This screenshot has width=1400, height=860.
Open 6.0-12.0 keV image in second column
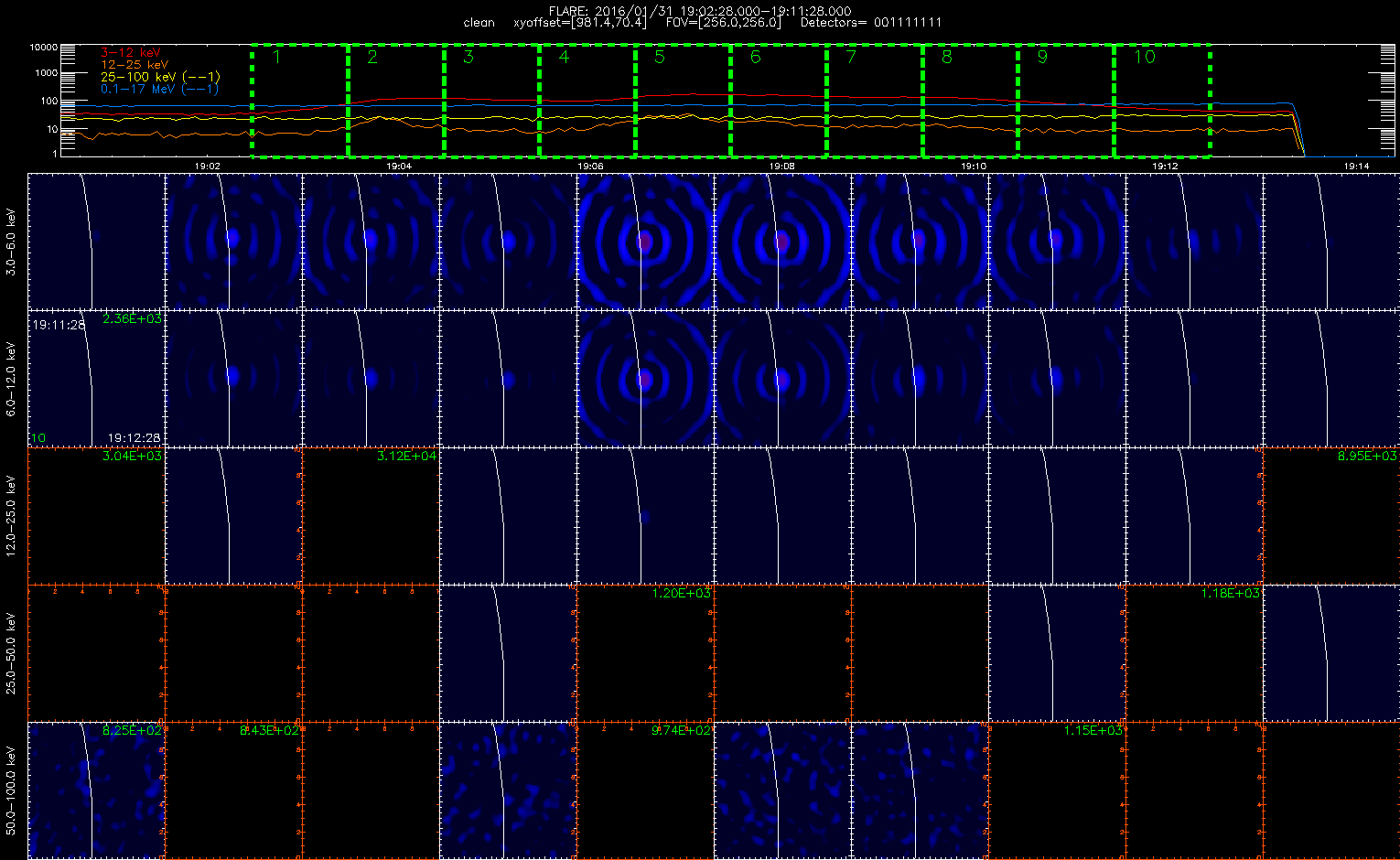[233, 378]
